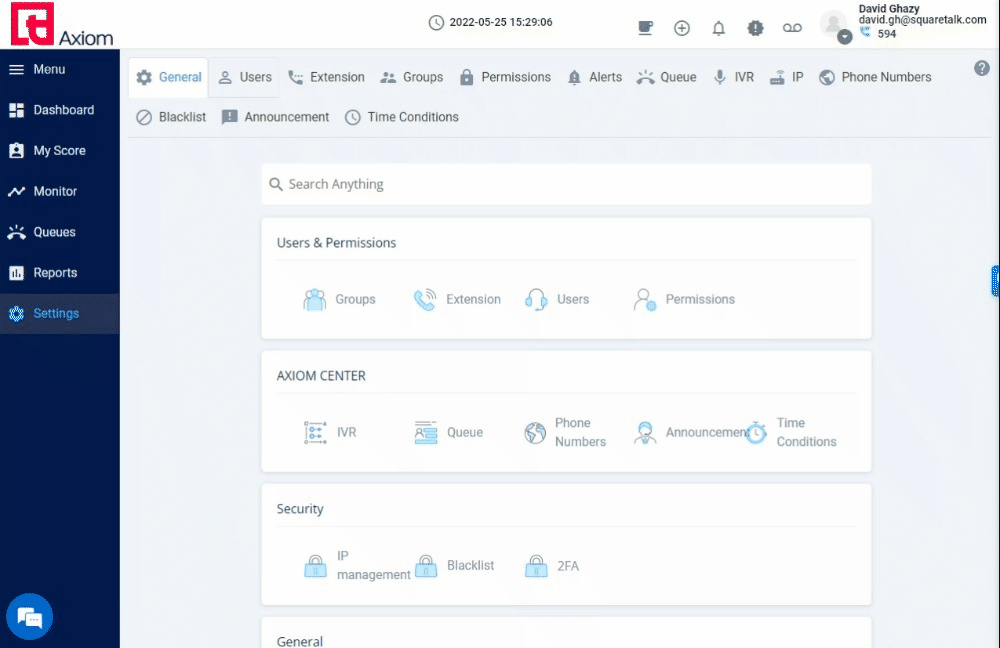Open Groups card icon under Users & Permissions

(314, 299)
